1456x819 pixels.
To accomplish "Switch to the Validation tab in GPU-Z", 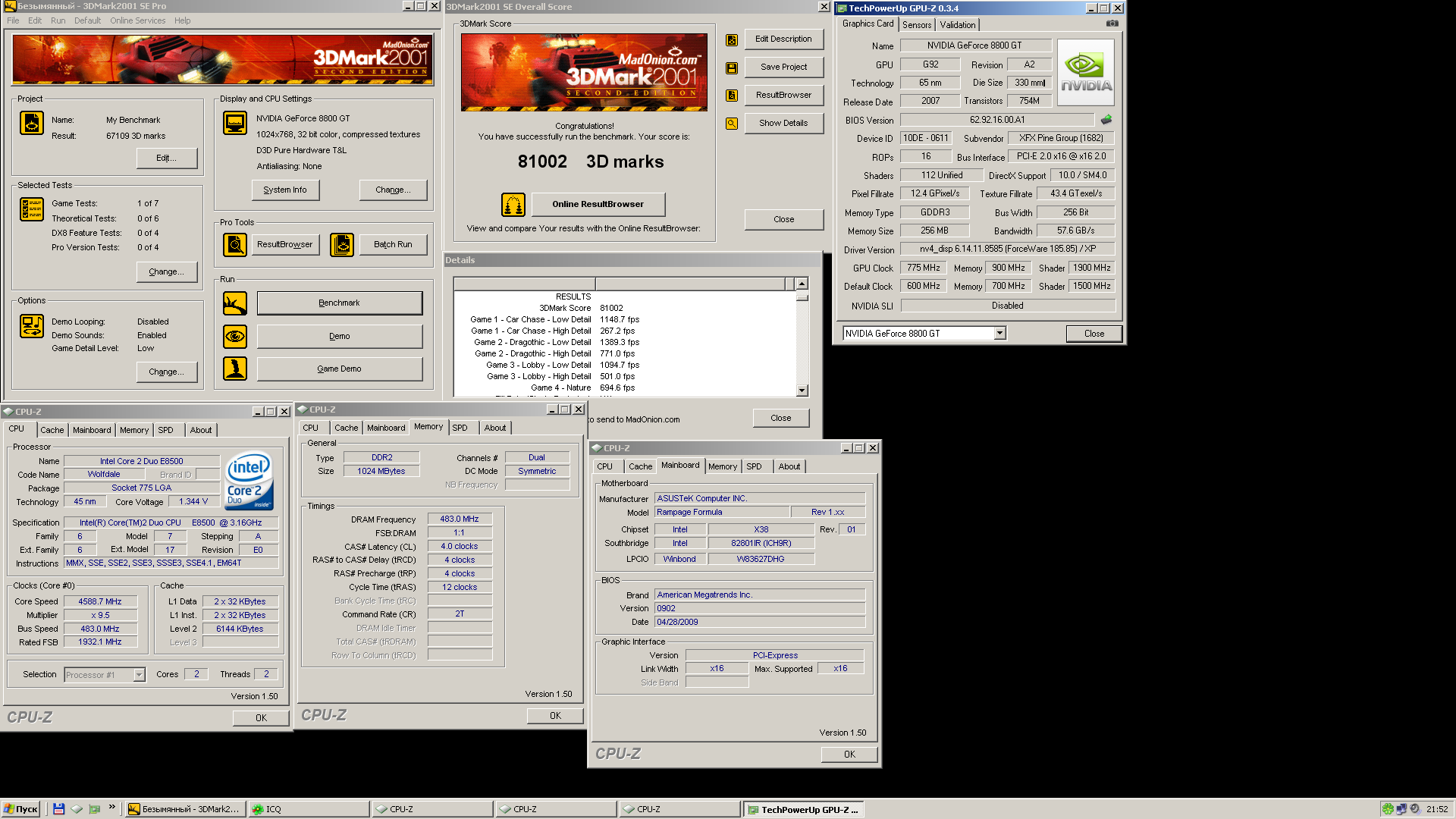I will click(x=958, y=25).
